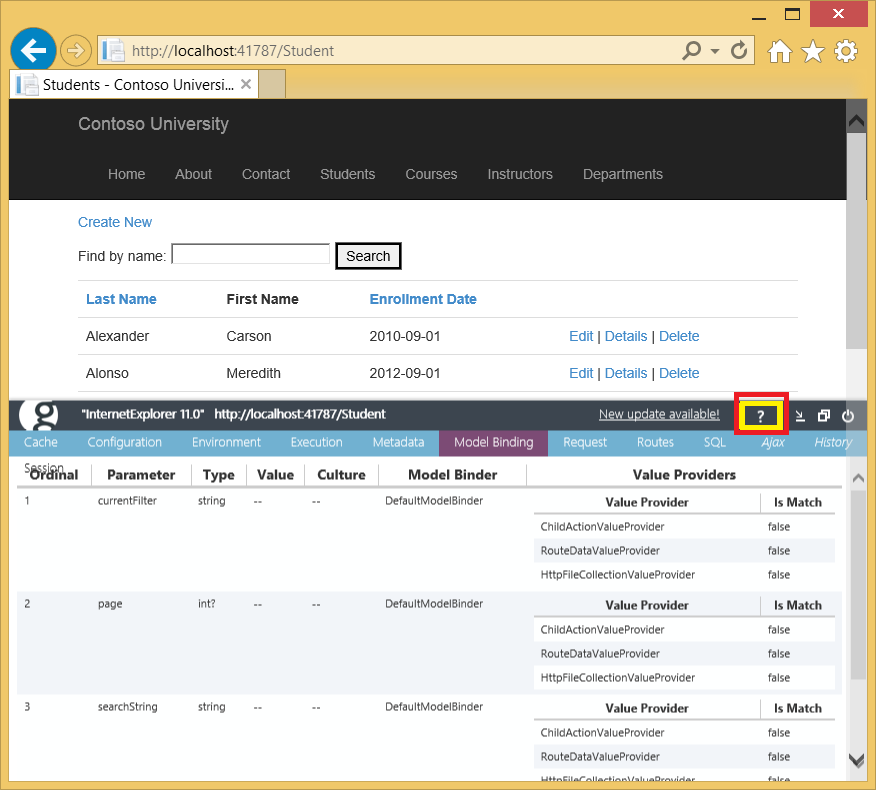Viewport: 876px width, 790px height.
Task: Open the New update available link
Action: [659, 413]
